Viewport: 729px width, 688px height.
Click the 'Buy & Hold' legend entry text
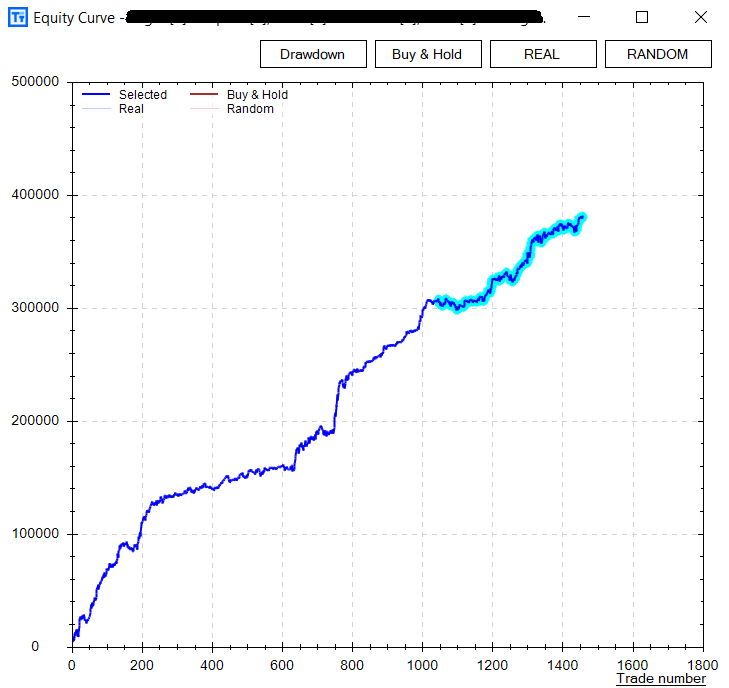(x=257, y=95)
